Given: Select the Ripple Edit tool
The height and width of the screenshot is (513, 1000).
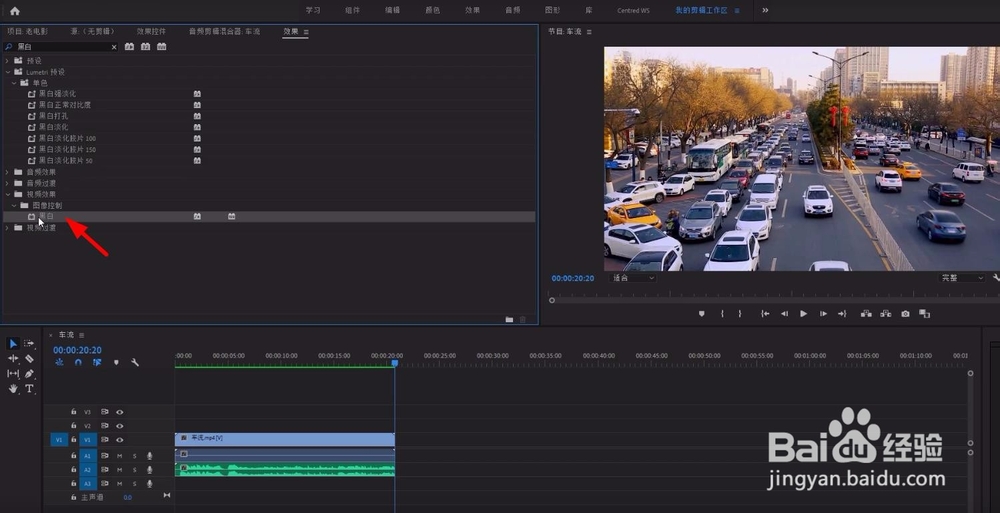Looking at the screenshot, I should (x=13, y=359).
